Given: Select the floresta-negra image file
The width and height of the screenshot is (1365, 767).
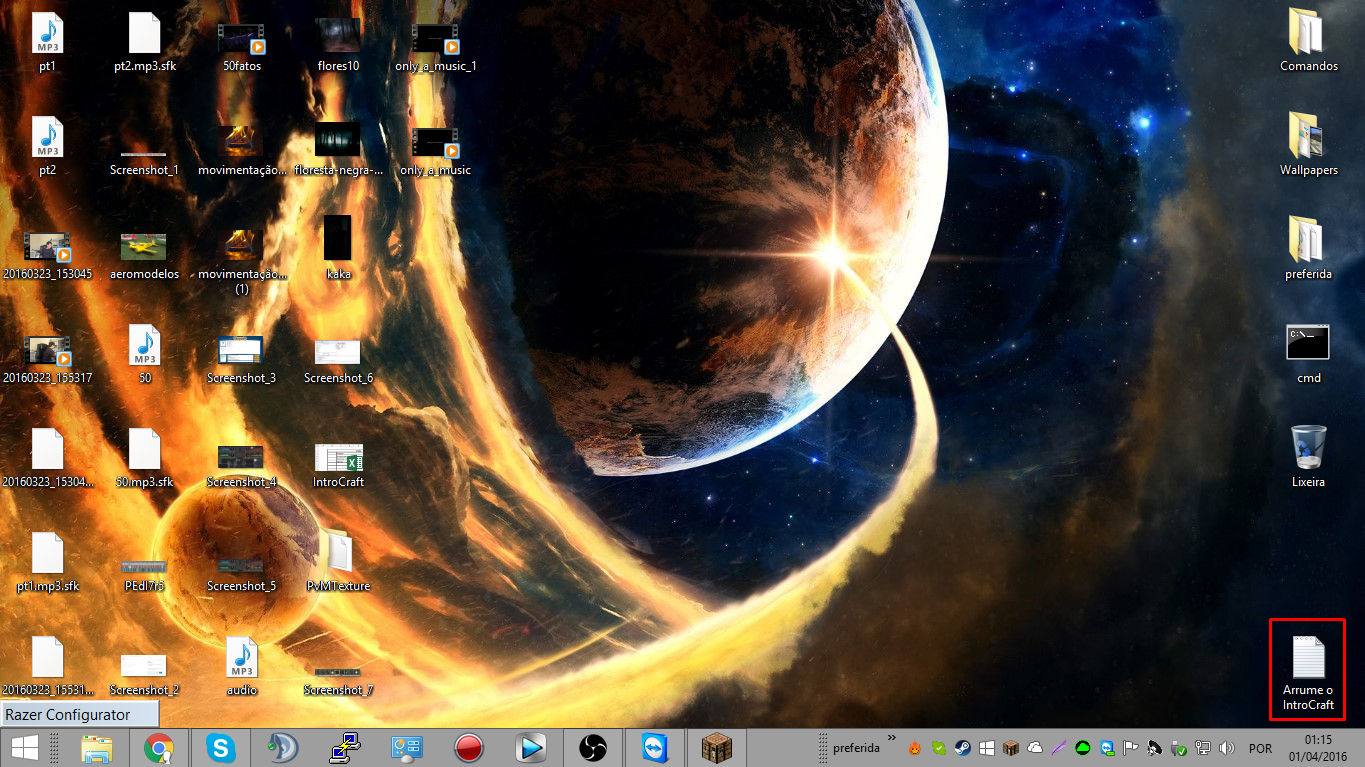Looking at the screenshot, I should (x=338, y=147).
